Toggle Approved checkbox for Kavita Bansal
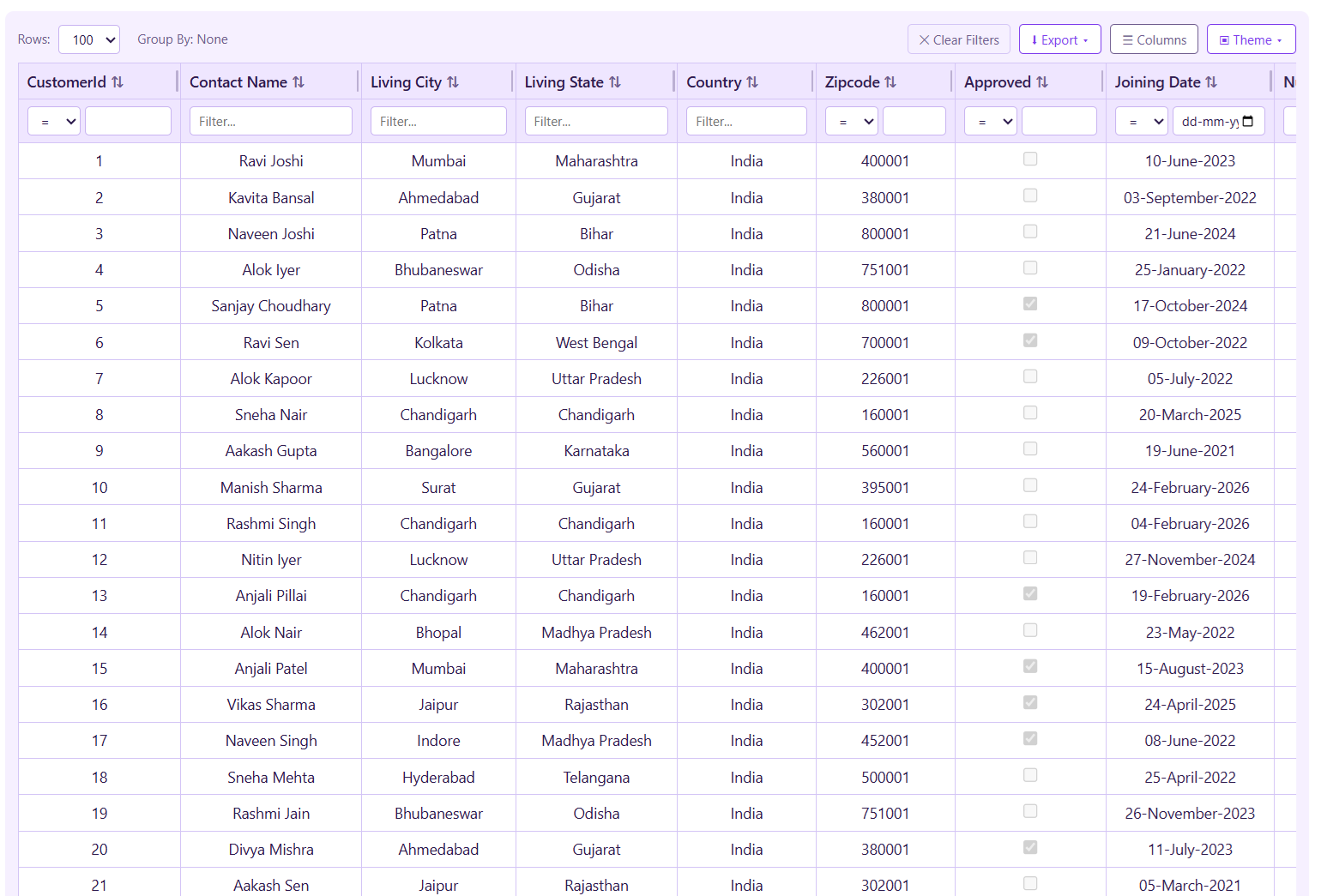Image resolution: width=1321 pixels, height=896 pixels. click(x=1030, y=195)
